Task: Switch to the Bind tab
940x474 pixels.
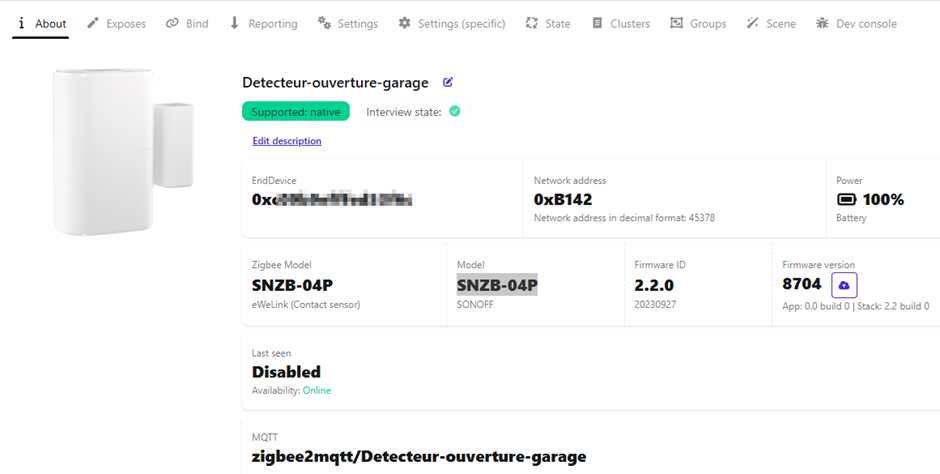Action: point(187,23)
